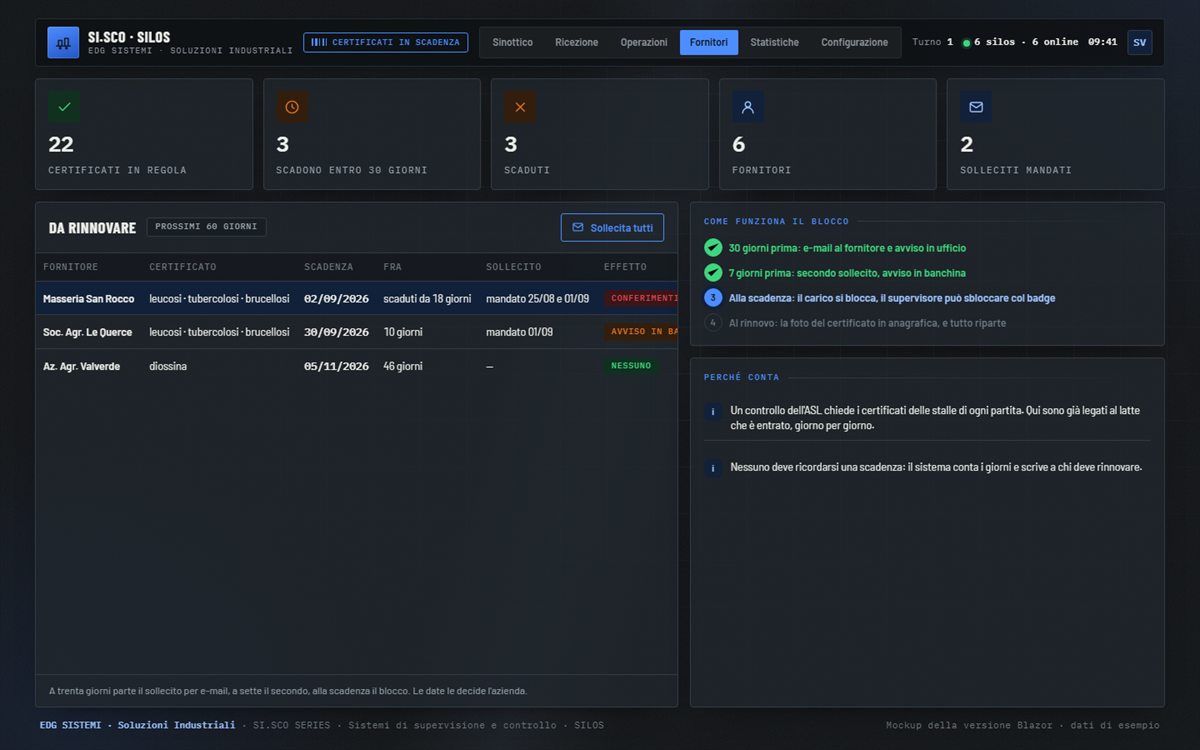Click the step 3 circle for Alla scadenza

713,298
